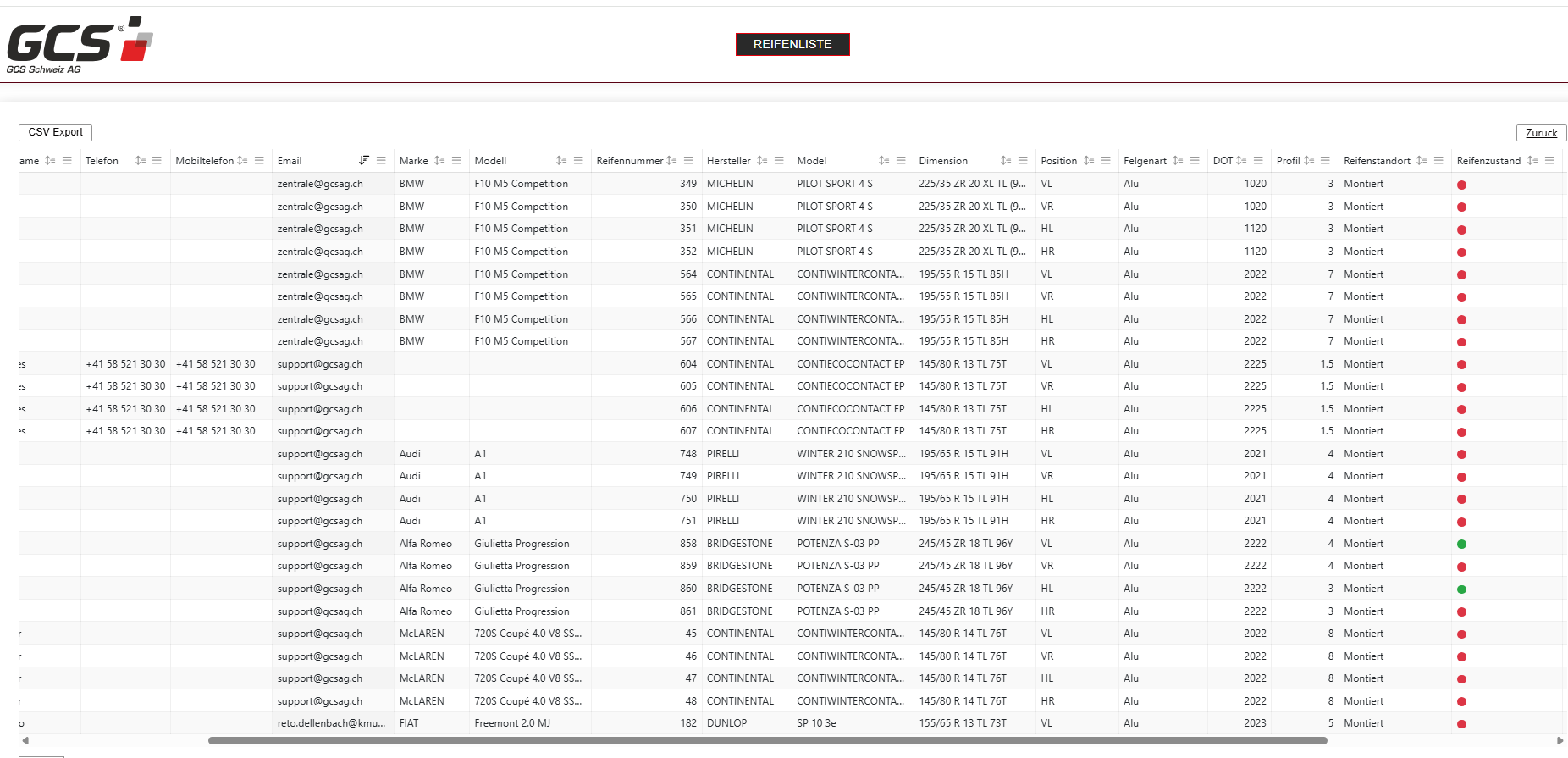This screenshot has height=758, width=1568.
Task: Sort the table by the Telefon column
Action: (141, 161)
